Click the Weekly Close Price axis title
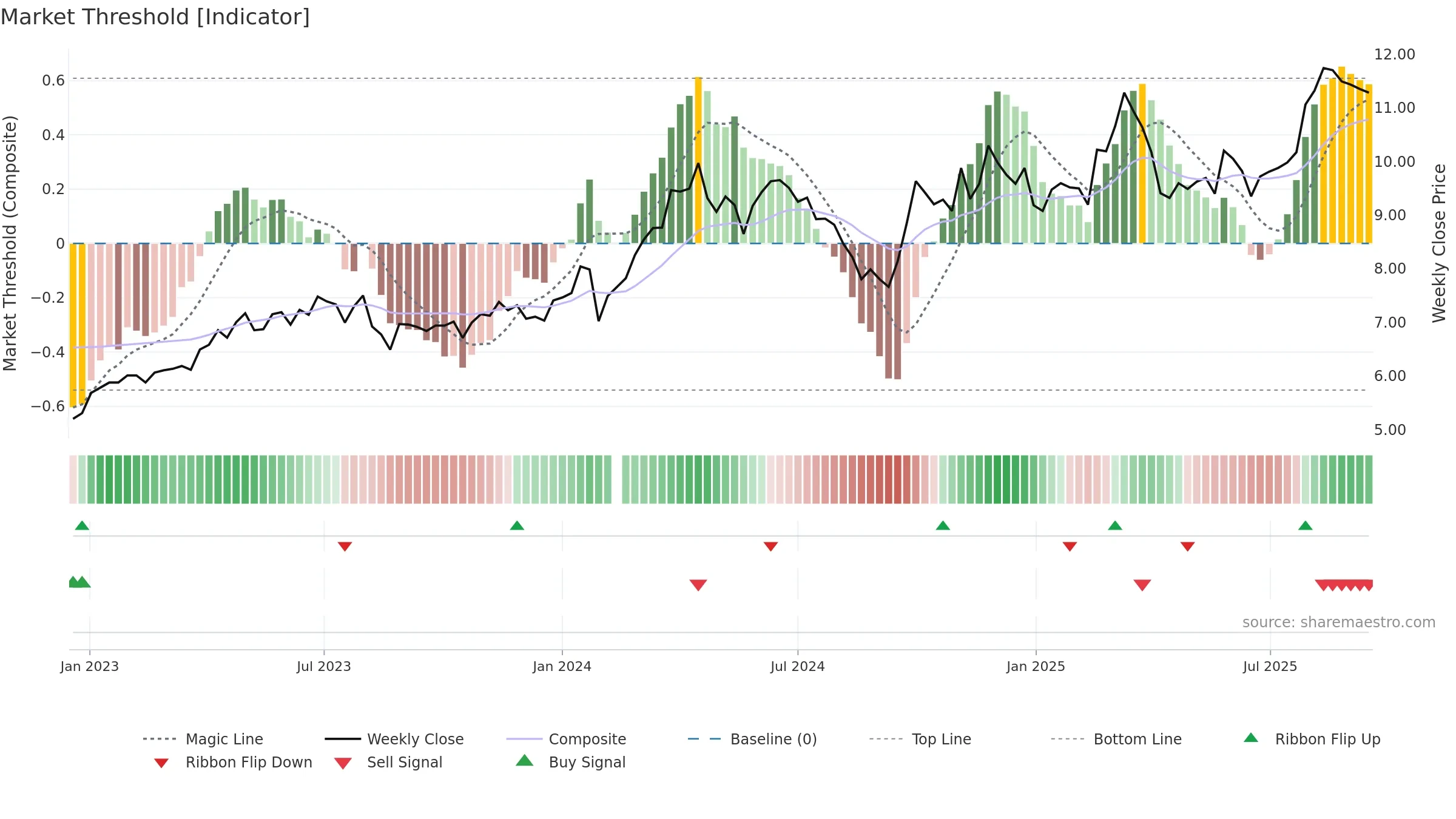Viewport: 1456px width, 819px height. [x=1439, y=243]
